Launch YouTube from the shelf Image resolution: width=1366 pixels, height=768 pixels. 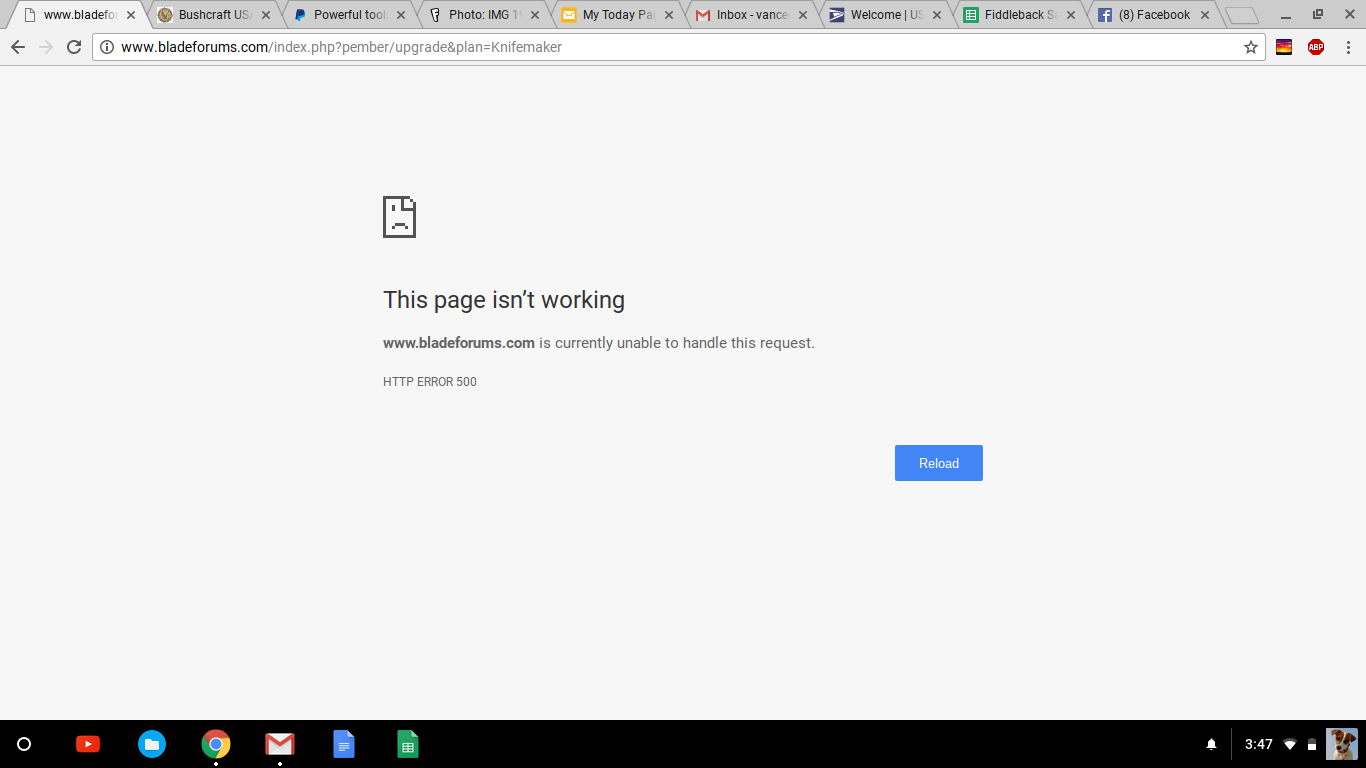88,744
